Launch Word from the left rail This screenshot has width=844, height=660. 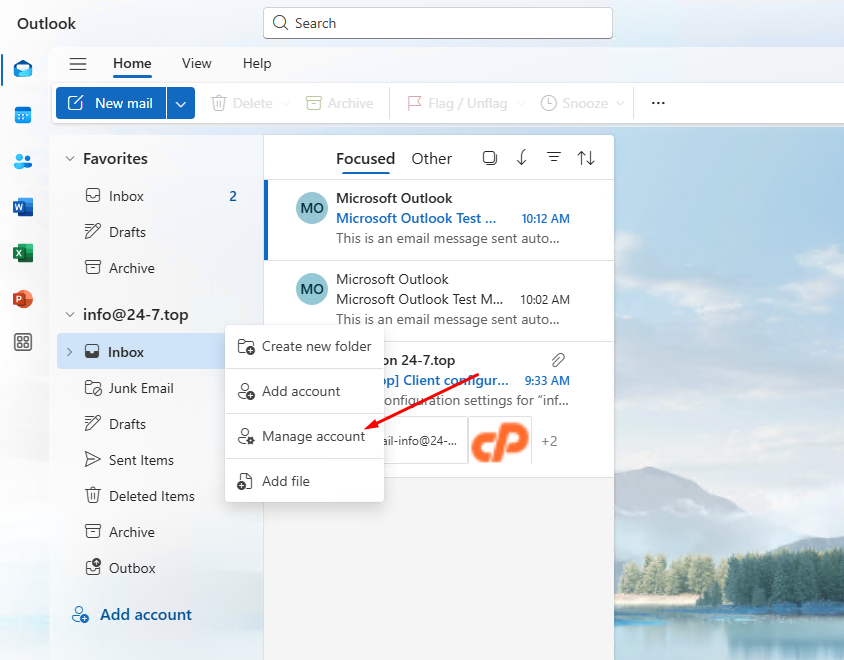click(x=22, y=207)
